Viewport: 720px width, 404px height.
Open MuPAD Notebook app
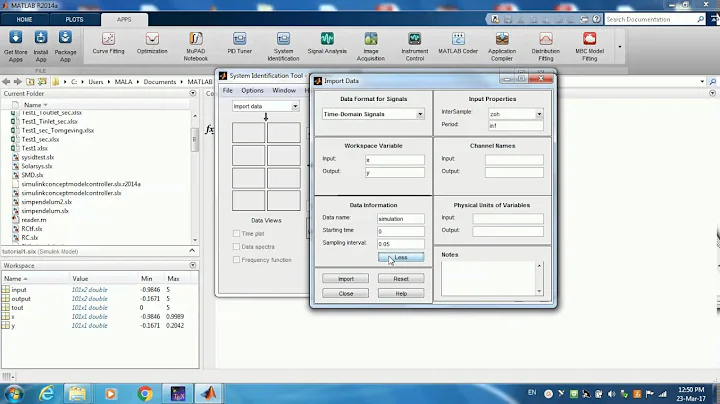pyautogui.click(x=196, y=46)
